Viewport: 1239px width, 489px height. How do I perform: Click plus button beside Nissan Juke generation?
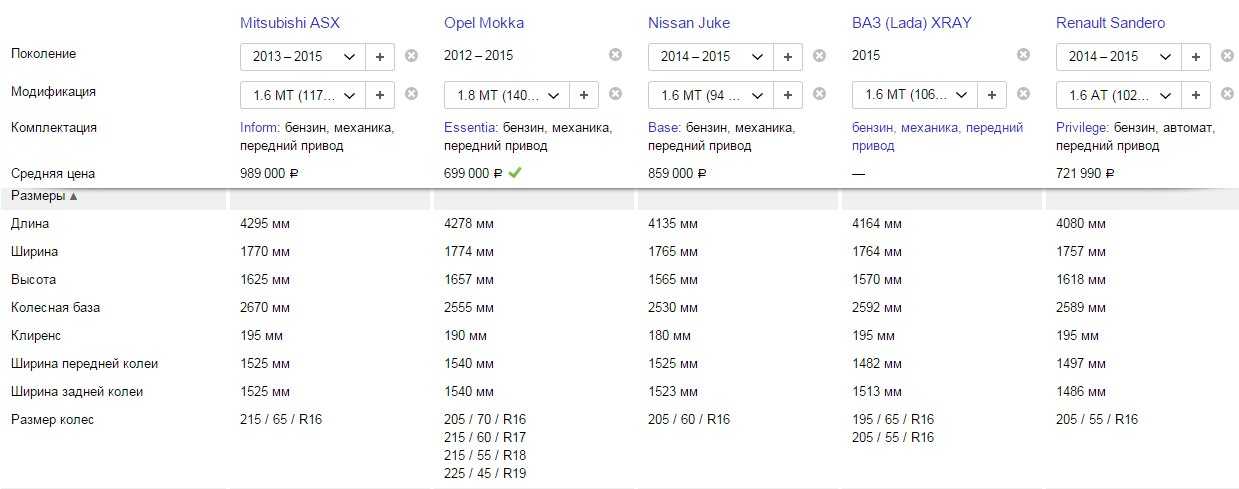coord(788,57)
